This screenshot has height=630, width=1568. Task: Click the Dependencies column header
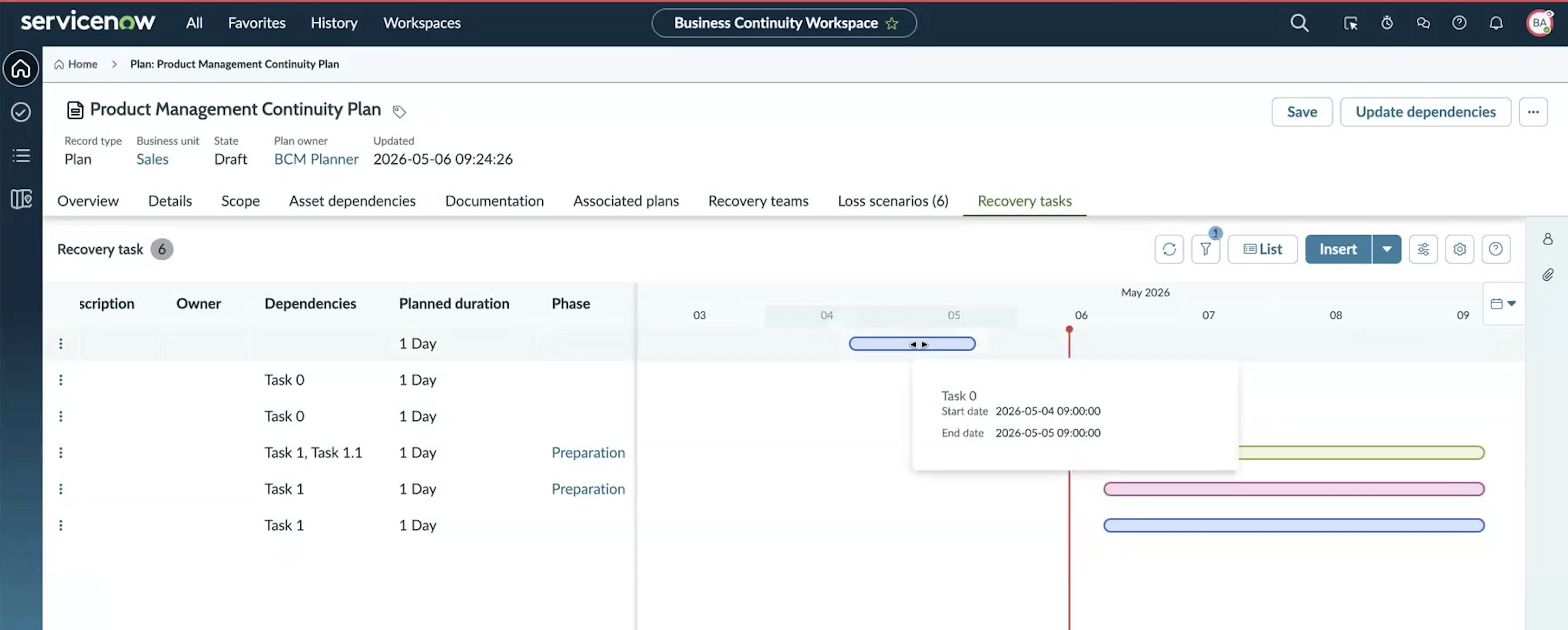click(x=311, y=304)
